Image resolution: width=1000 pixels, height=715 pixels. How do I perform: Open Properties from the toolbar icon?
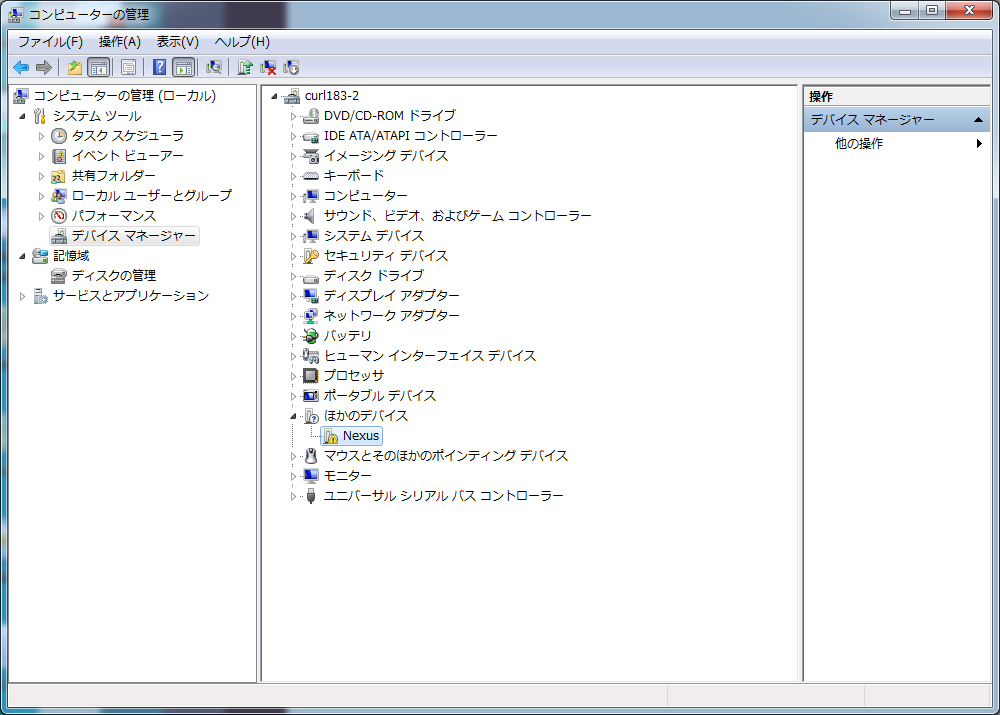[128, 67]
